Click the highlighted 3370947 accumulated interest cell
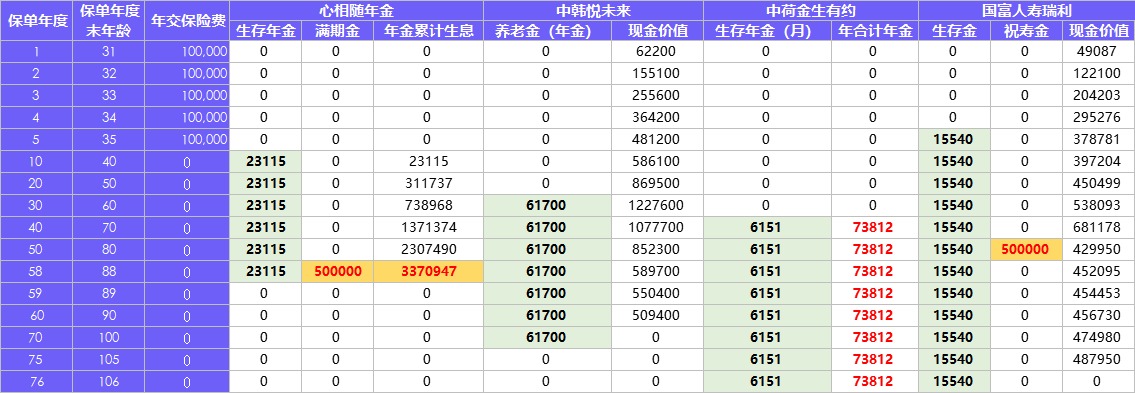 (x=429, y=271)
